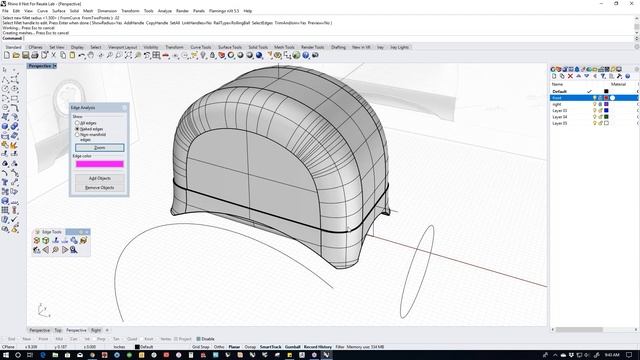Click the Move Layer Up triangle icon
640x360 pixels.
tap(578, 76)
